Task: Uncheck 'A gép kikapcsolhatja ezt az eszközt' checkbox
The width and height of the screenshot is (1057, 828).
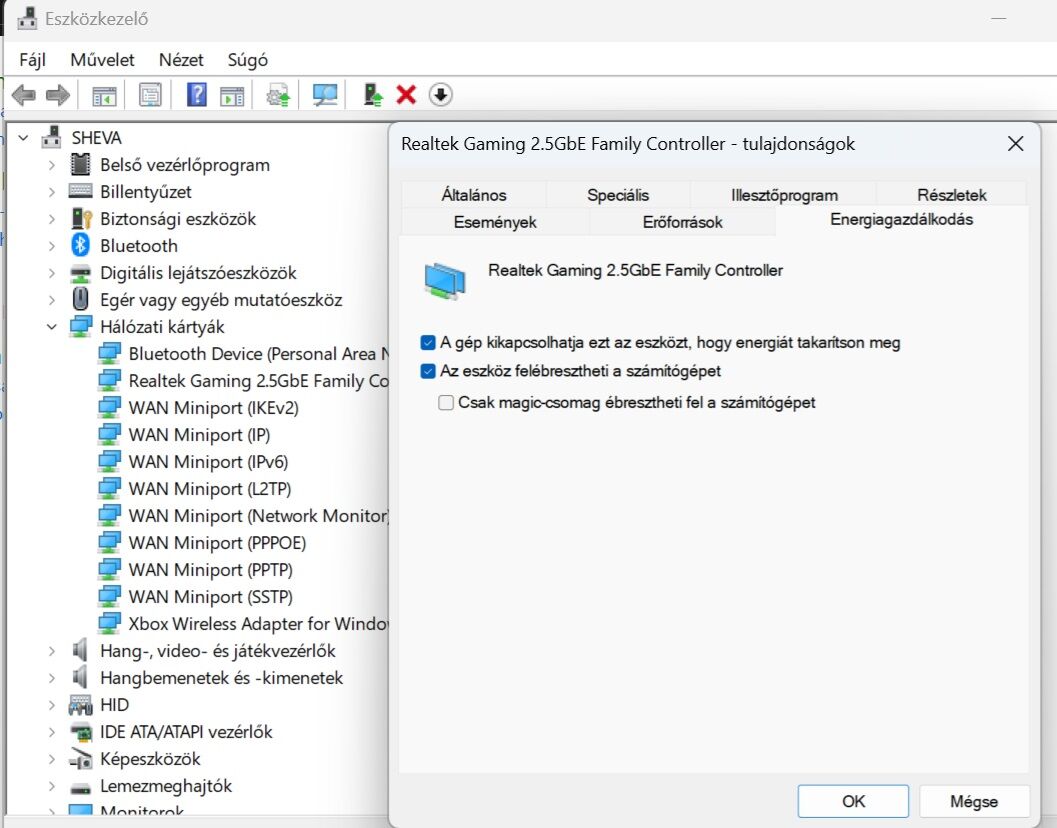Action: [x=427, y=343]
